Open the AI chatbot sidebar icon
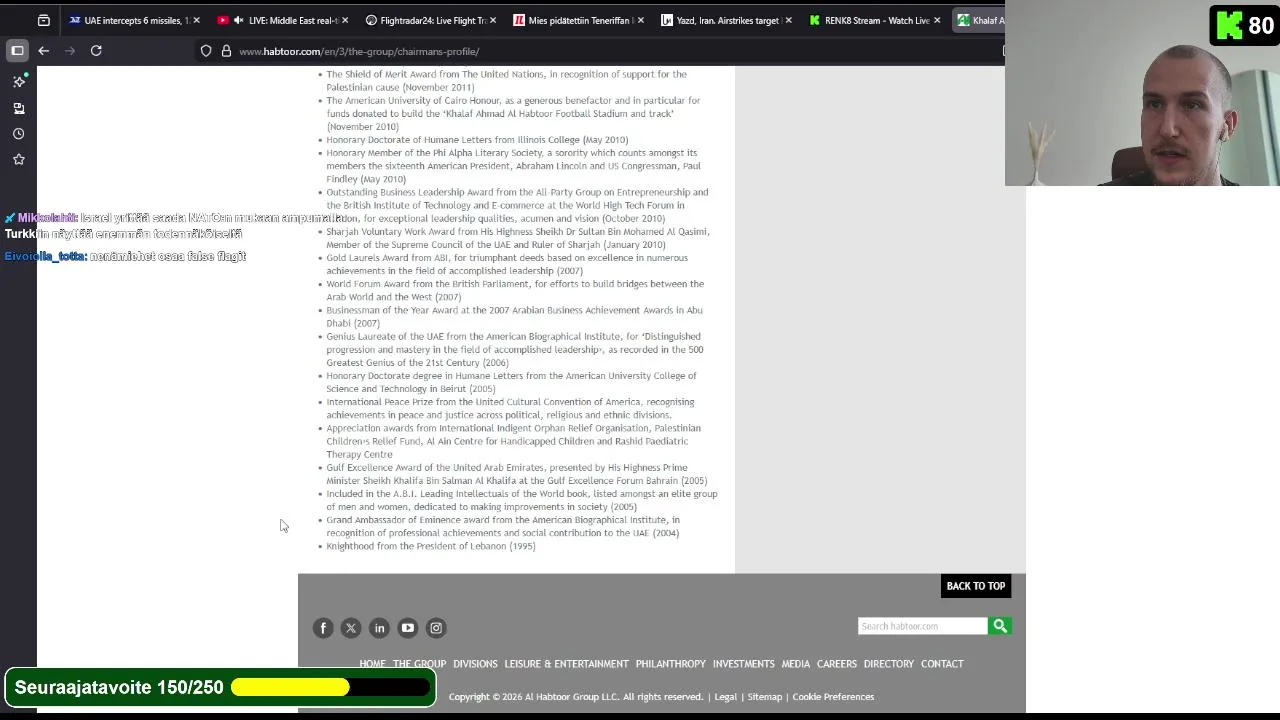Image resolution: width=1280 pixels, height=720 pixels. [18, 81]
